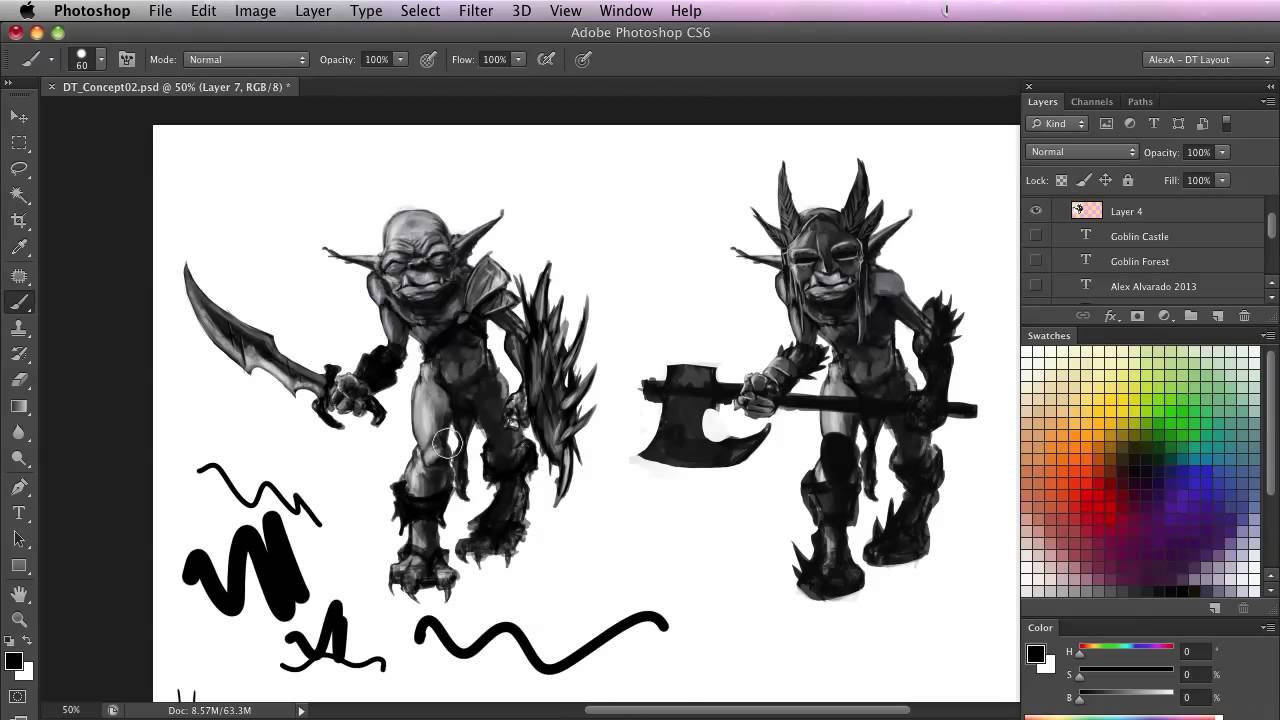Filter for pixel layers
Viewport: 1280px width, 720px height.
[1106, 124]
